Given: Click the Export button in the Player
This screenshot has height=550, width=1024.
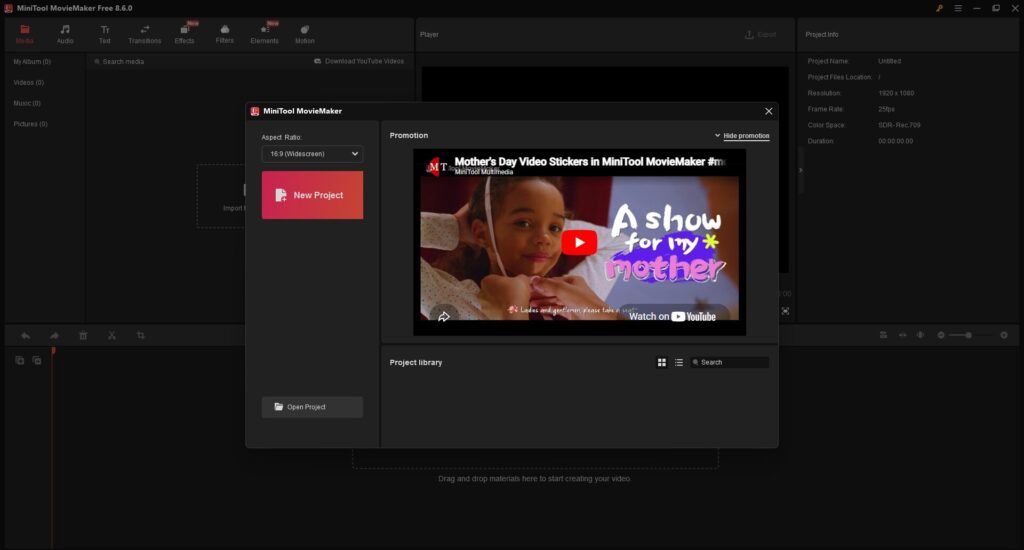Looking at the screenshot, I should 761,35.
